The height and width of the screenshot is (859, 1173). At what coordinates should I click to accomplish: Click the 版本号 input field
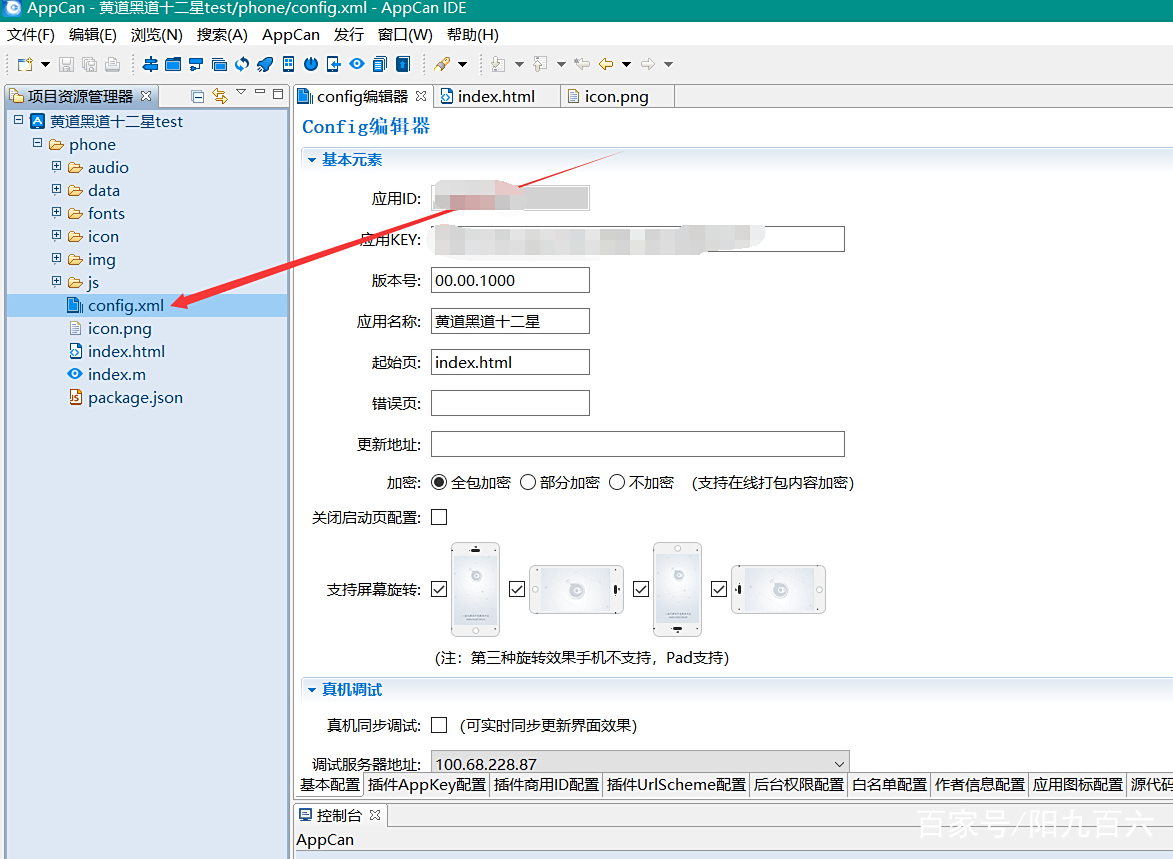510,281
